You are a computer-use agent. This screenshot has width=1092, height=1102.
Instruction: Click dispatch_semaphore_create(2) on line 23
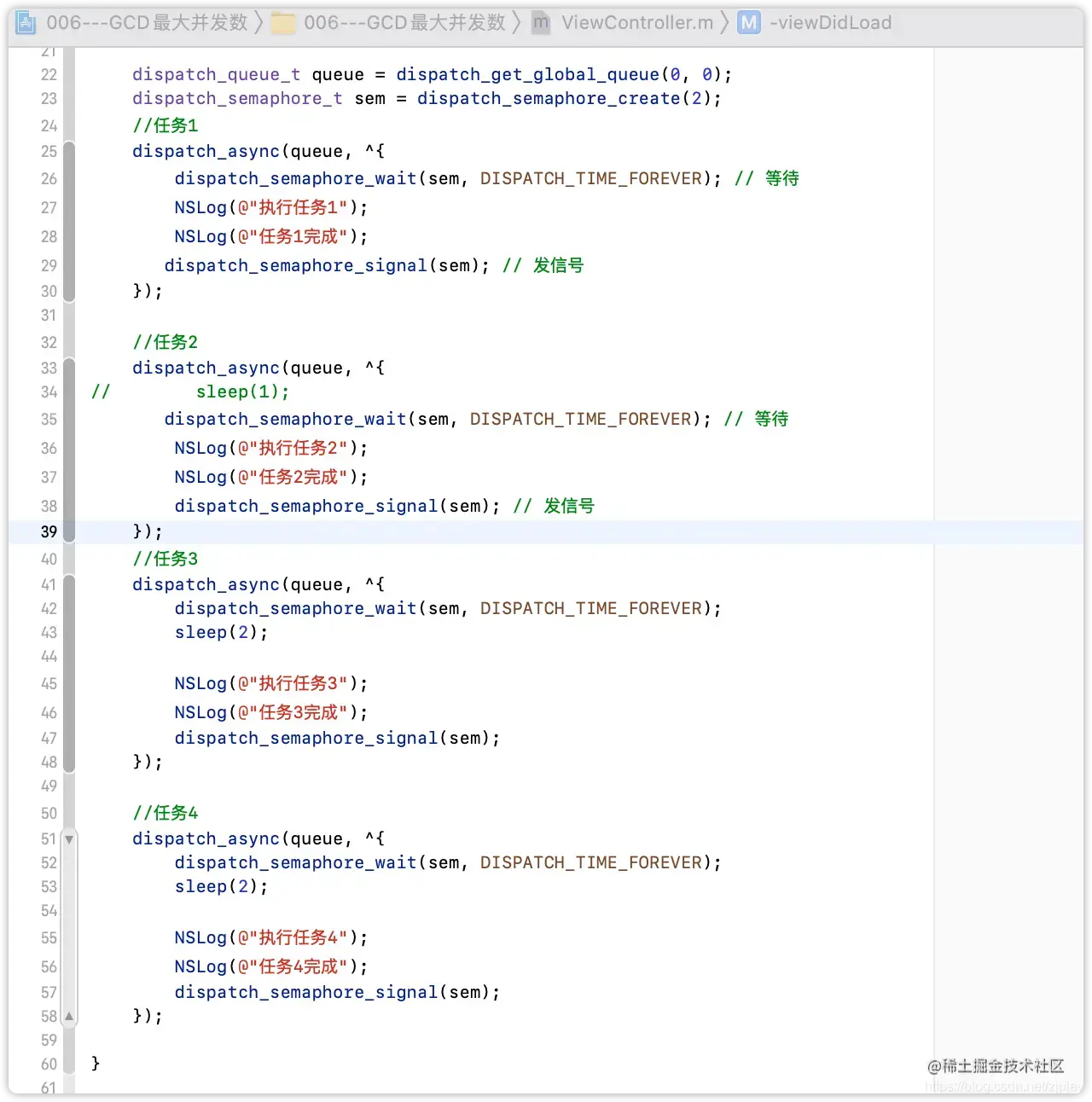tap(564, 99)
